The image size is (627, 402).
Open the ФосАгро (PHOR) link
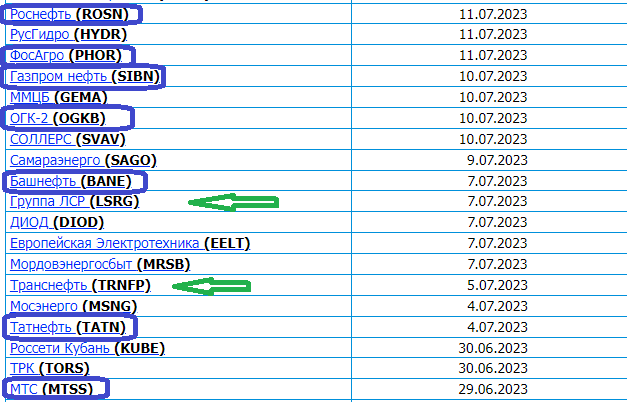66,56
